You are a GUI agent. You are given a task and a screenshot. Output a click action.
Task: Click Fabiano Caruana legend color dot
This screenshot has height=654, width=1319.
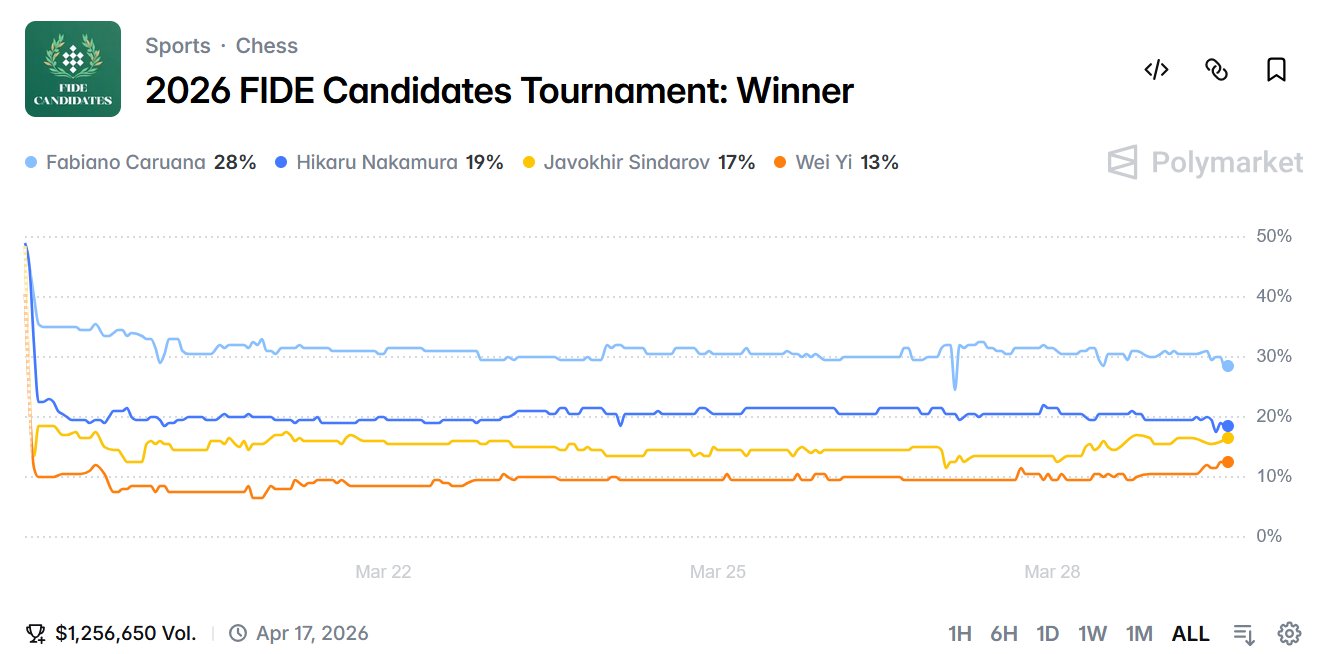click(x=32, y=162)
